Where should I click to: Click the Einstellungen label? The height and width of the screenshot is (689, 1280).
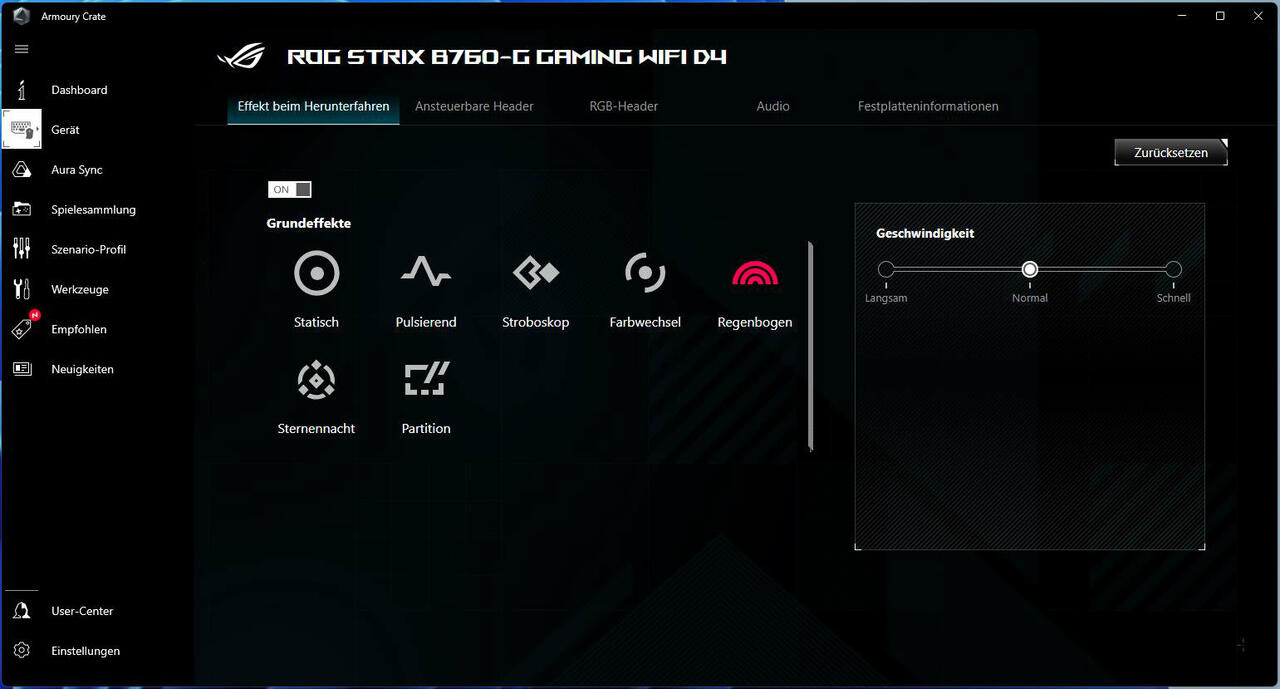pyautogui.click(x=86, y=651)
